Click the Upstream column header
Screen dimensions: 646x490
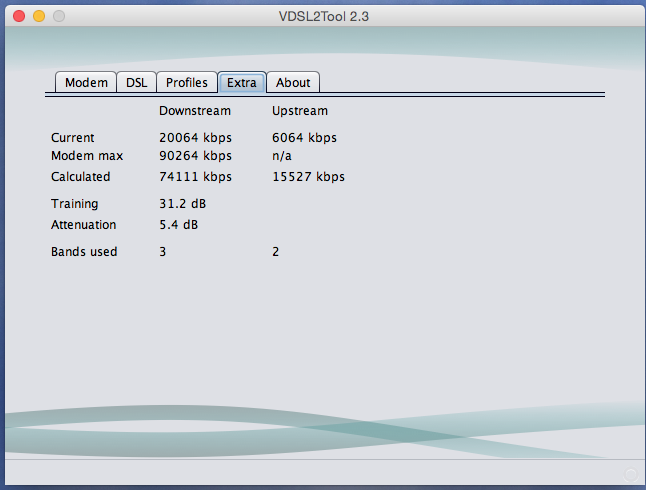[x=300, y=111]
